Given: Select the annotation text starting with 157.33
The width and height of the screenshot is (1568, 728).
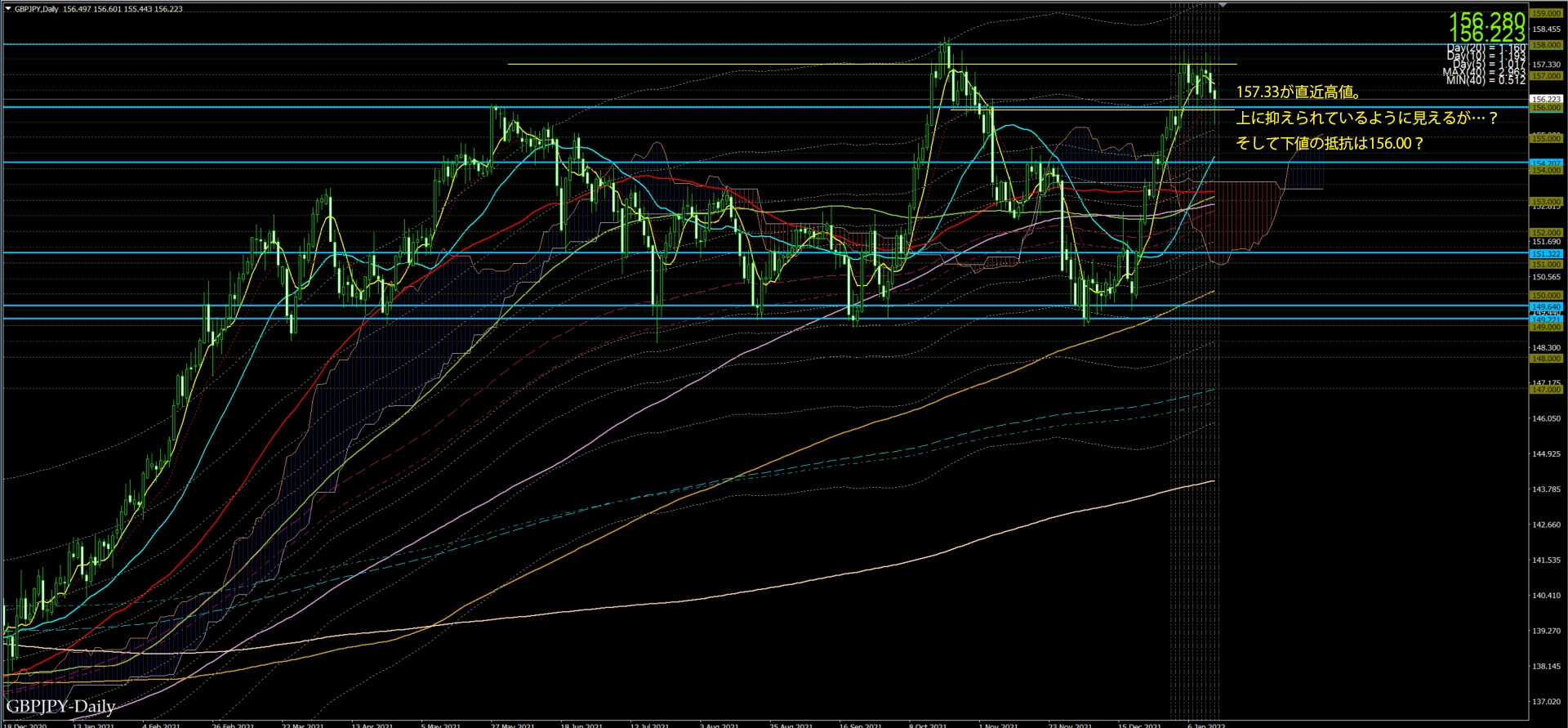Looking at the screenshot, I should coord(1298,92).
